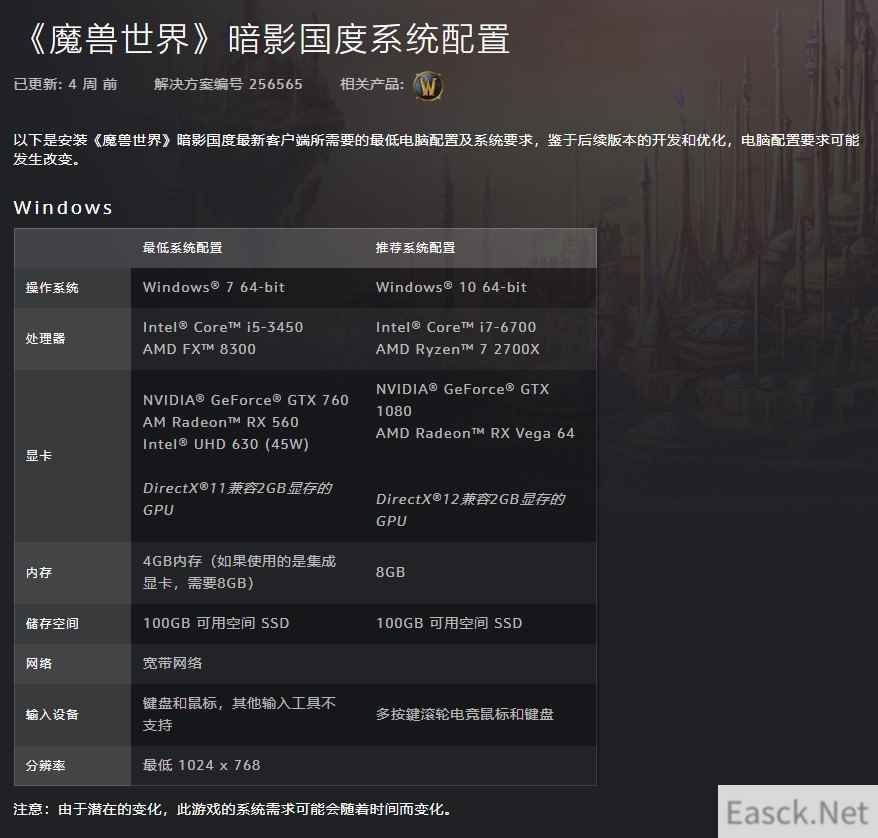Click the AMD Radeon™ RX Vega 64 text
The height and width of the screenshot is (838, 878).
pyautogui.click(x=475, y=433)
